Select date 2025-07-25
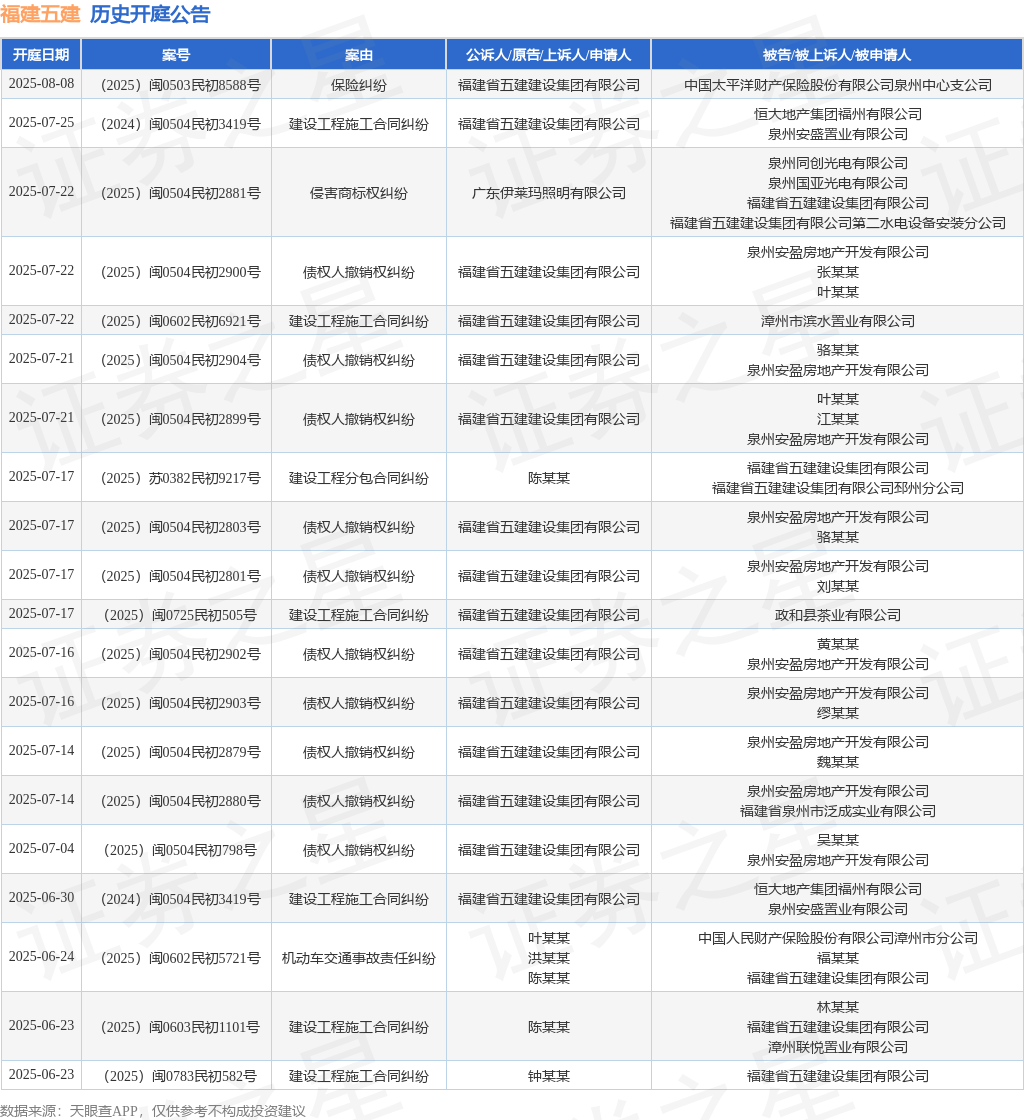Viewport: 1024px width, 1120px height. click(41, 123)
